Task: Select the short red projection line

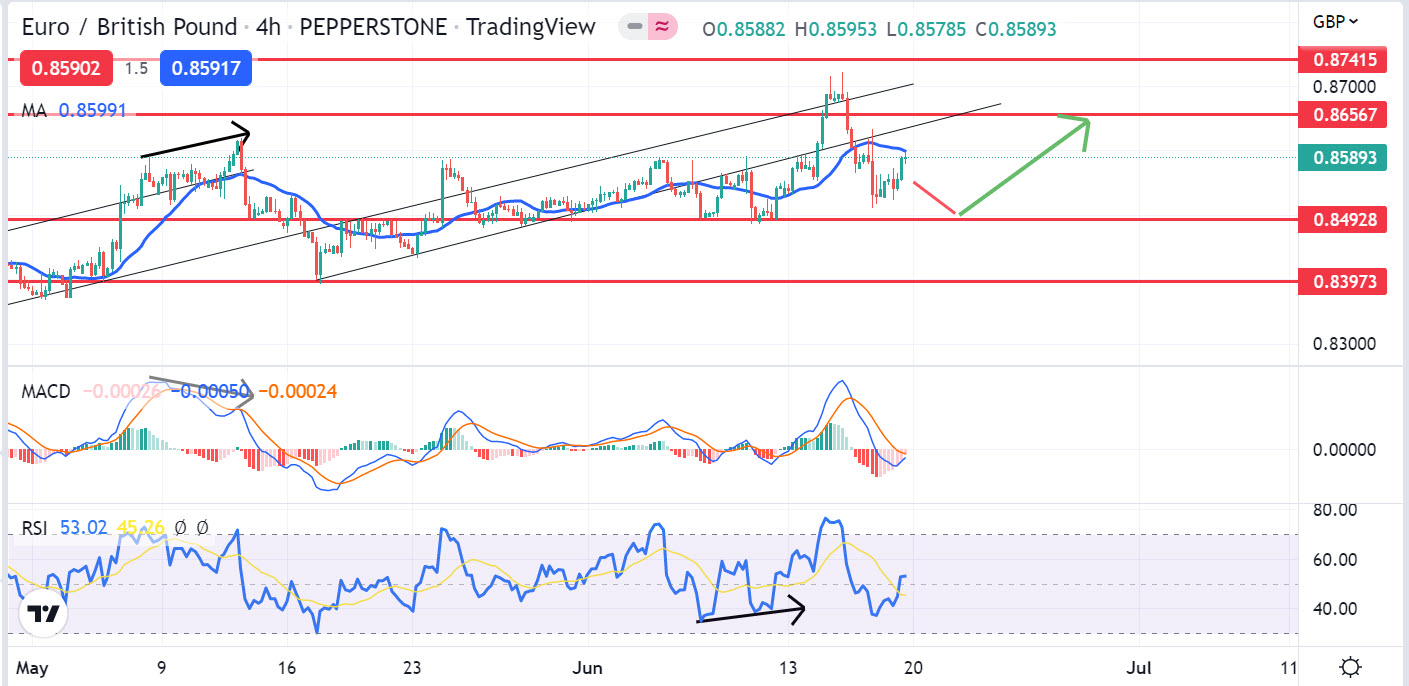Action: pos(935,198)
